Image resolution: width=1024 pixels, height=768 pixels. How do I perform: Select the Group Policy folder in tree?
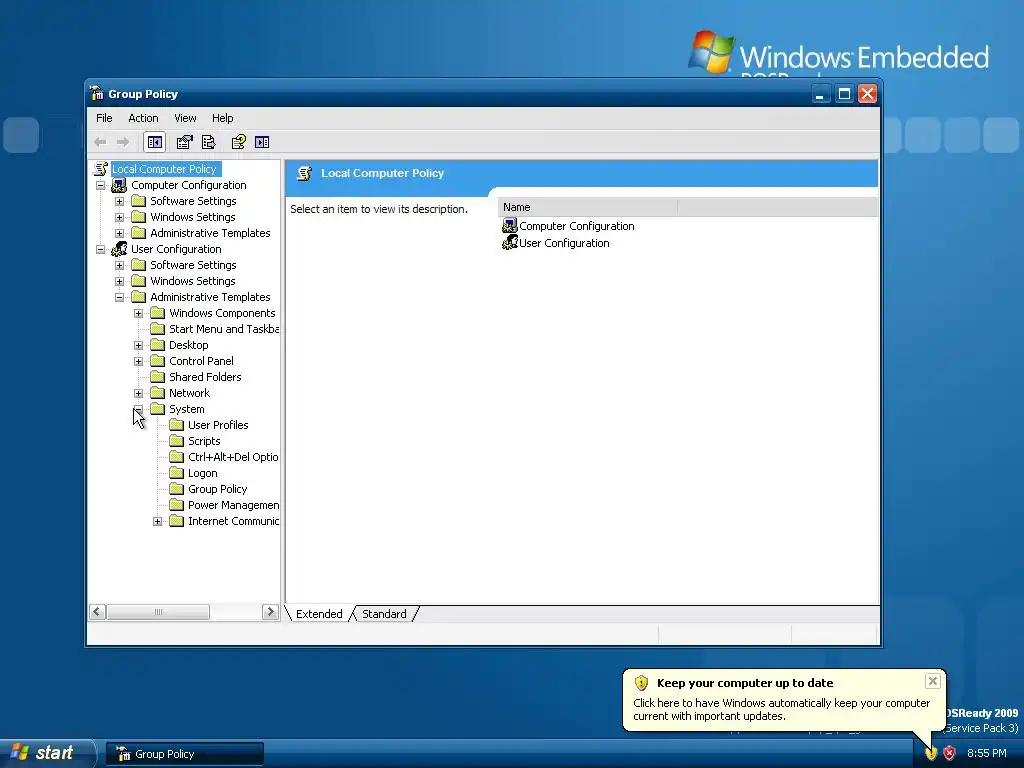point(217,489)
